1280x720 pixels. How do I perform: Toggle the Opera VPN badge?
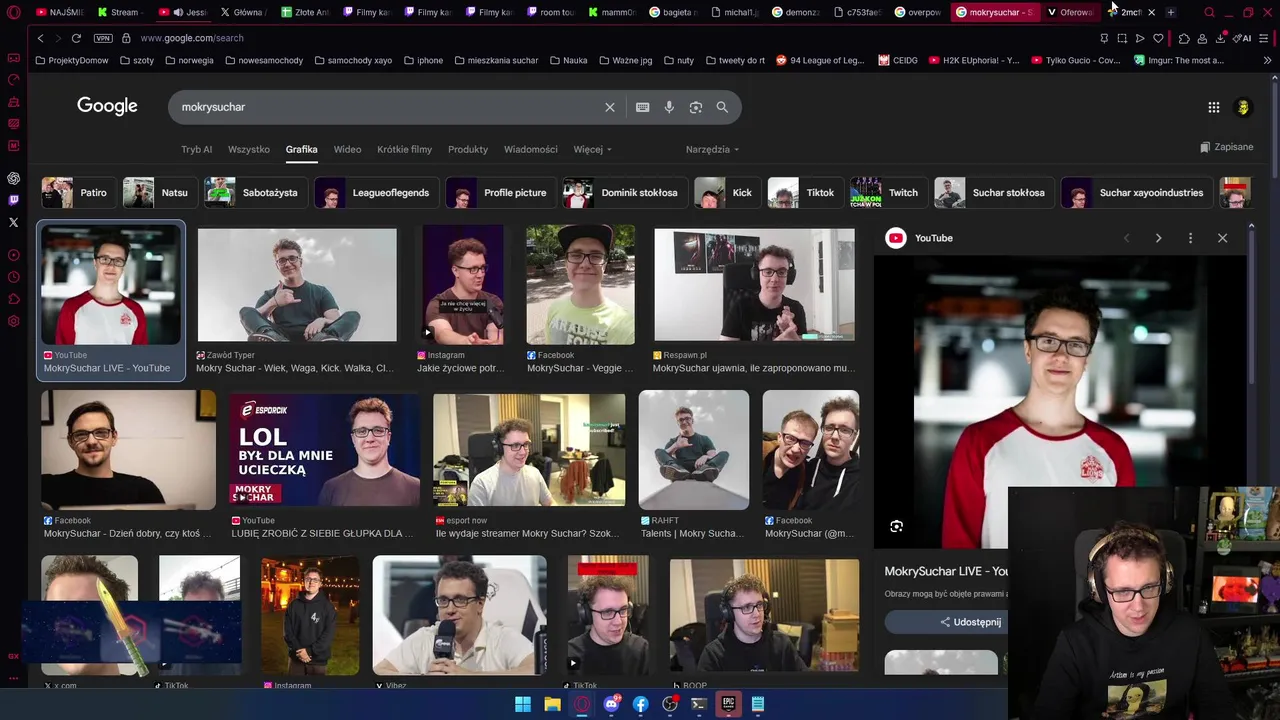tap(103, 38)
